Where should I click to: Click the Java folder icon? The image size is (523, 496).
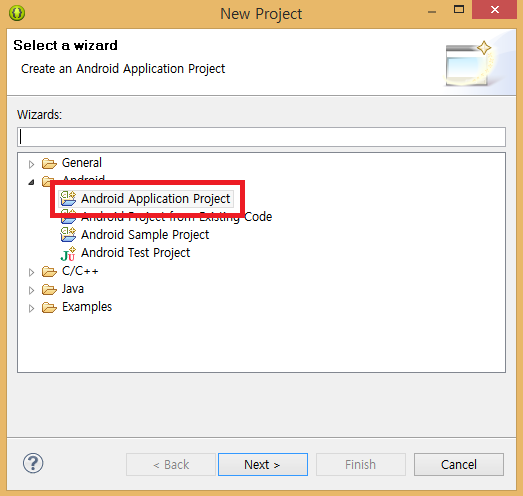[x=49, y=290]
